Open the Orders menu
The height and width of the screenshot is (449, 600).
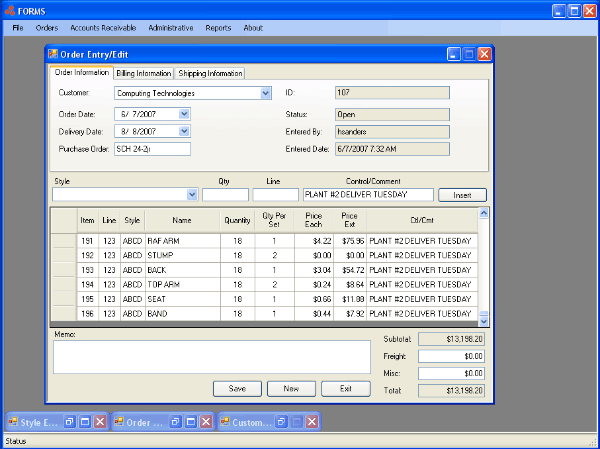47,28
